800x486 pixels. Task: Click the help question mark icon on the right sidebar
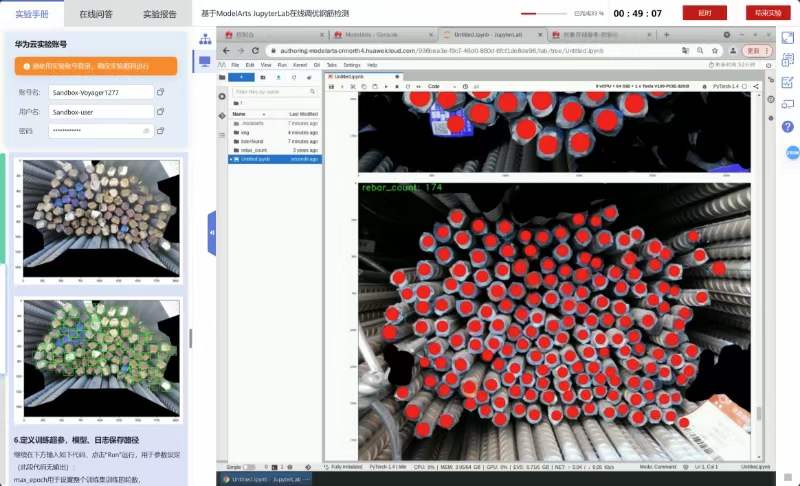[788, 126]
